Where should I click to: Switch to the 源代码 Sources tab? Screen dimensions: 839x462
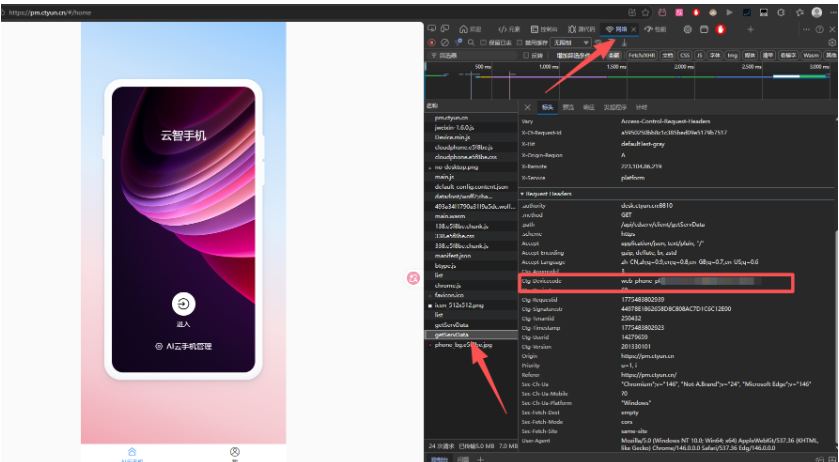pyautogui.click(x=582, y=29)
